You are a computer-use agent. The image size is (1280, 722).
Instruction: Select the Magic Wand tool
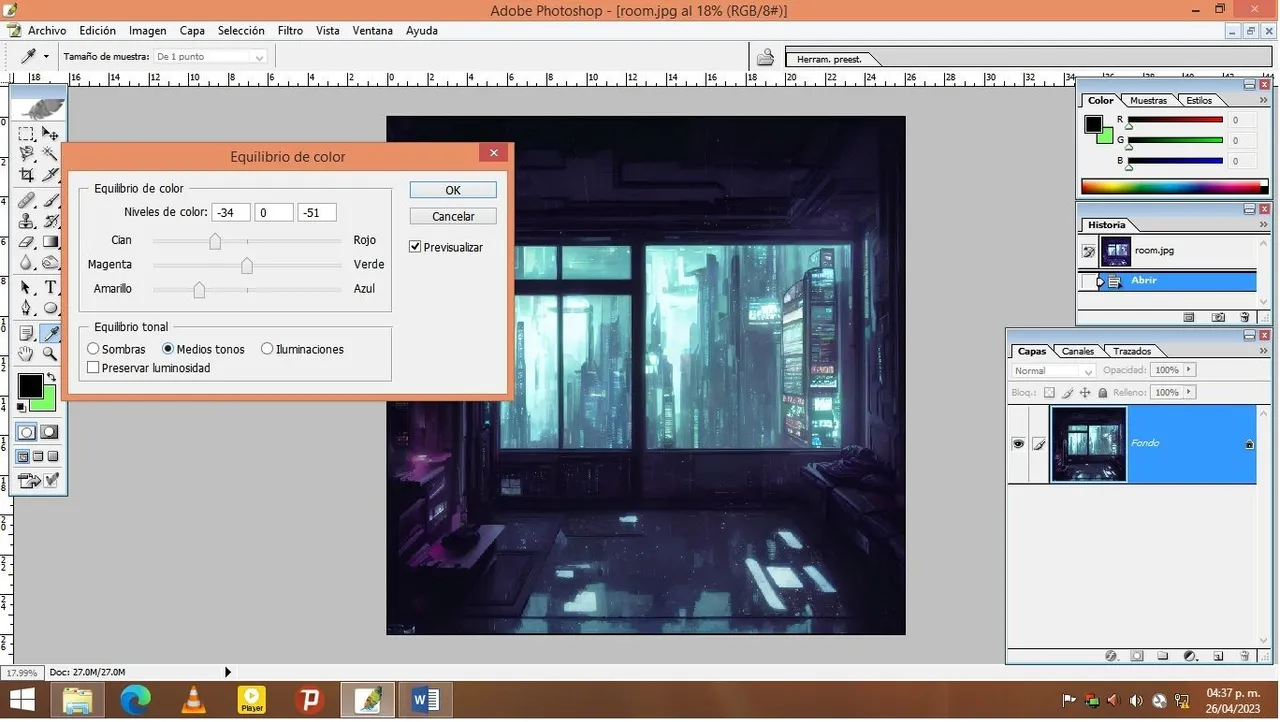[x=50, y=154]
